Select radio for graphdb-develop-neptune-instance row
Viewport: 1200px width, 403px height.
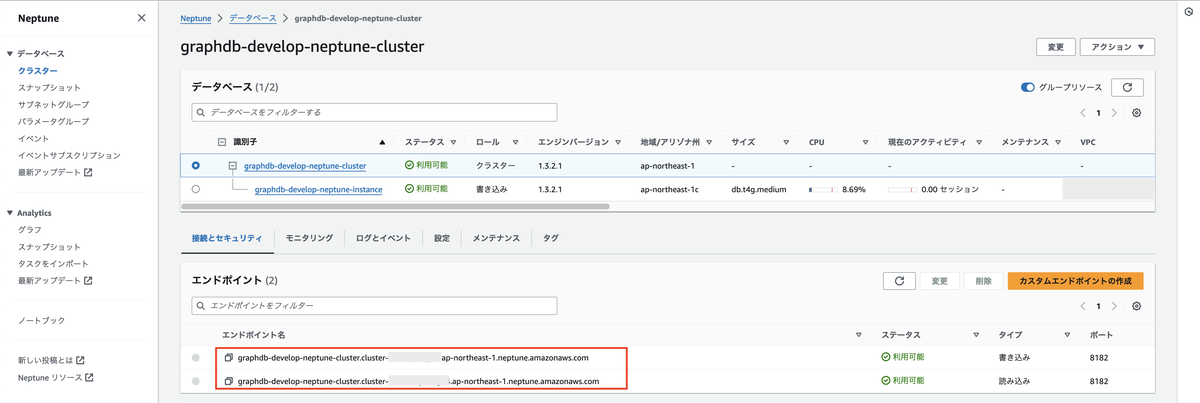tap(195, 188)
